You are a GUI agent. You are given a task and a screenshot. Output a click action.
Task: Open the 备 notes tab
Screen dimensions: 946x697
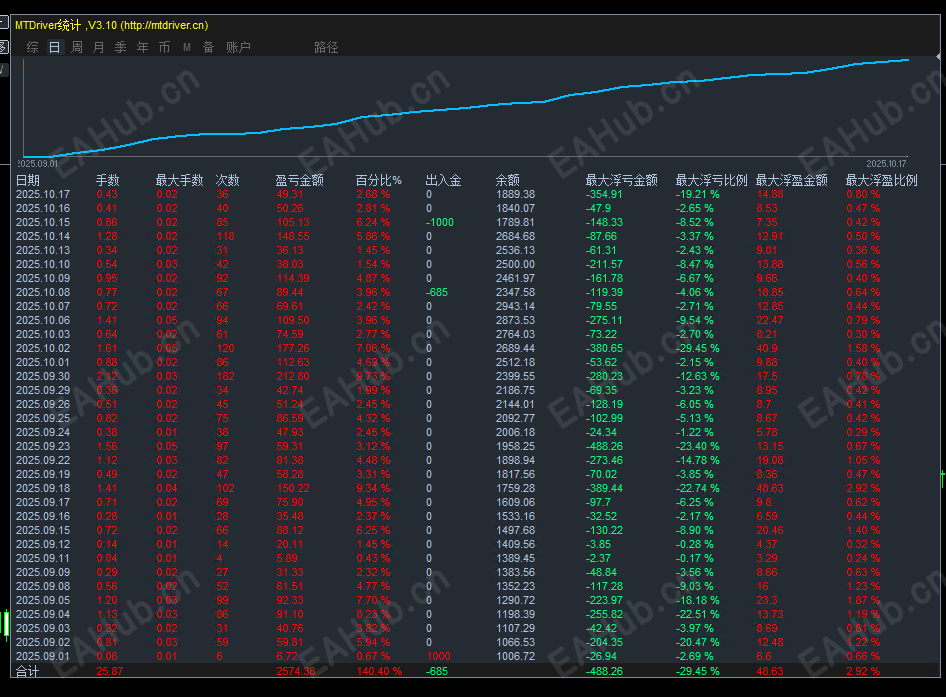click(208, 47)
